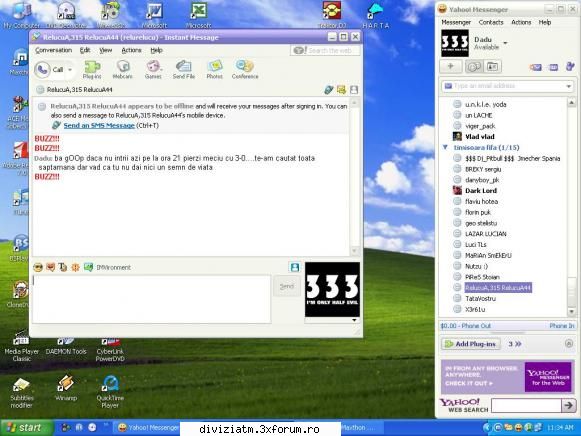Viewport: 581px width, 436px height.
Task: Start a Conference from the toolbar
Action: pos(245,69)
